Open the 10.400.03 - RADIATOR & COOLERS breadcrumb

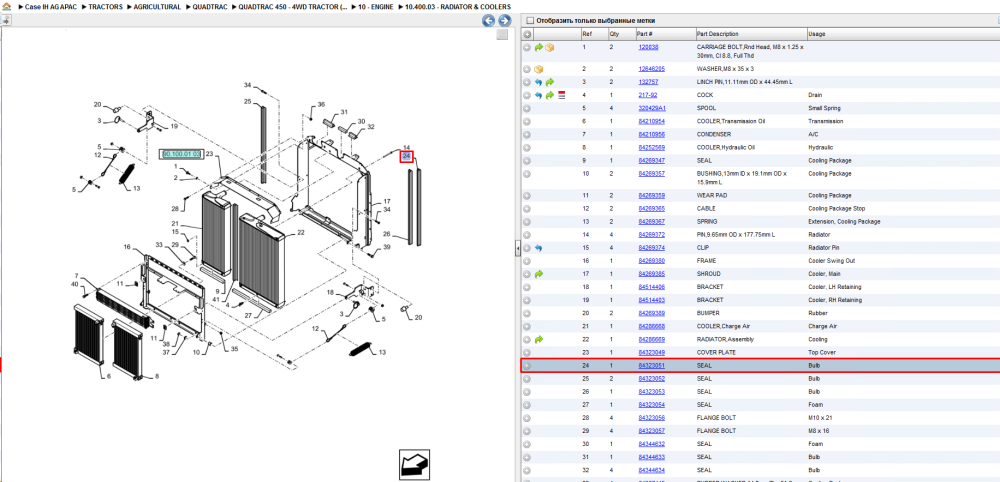(x=458, y=6)
